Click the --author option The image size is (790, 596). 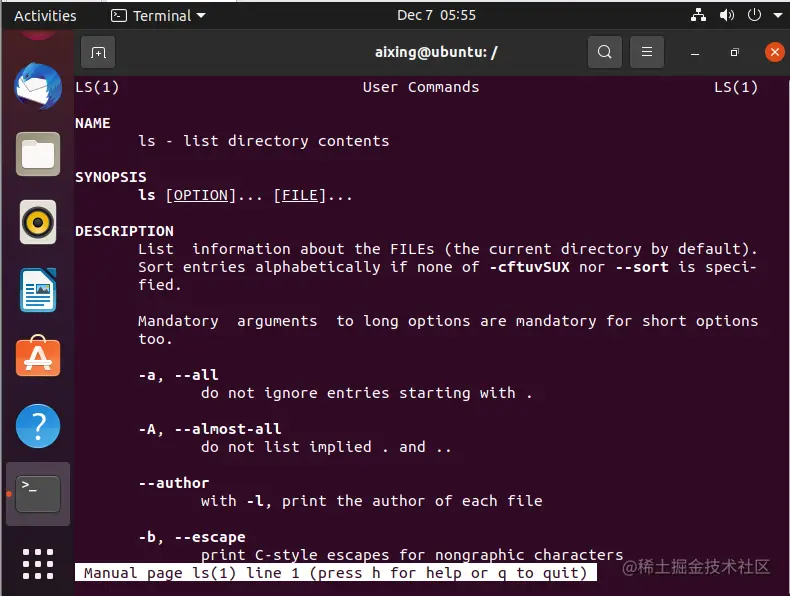tap(174, 483)
